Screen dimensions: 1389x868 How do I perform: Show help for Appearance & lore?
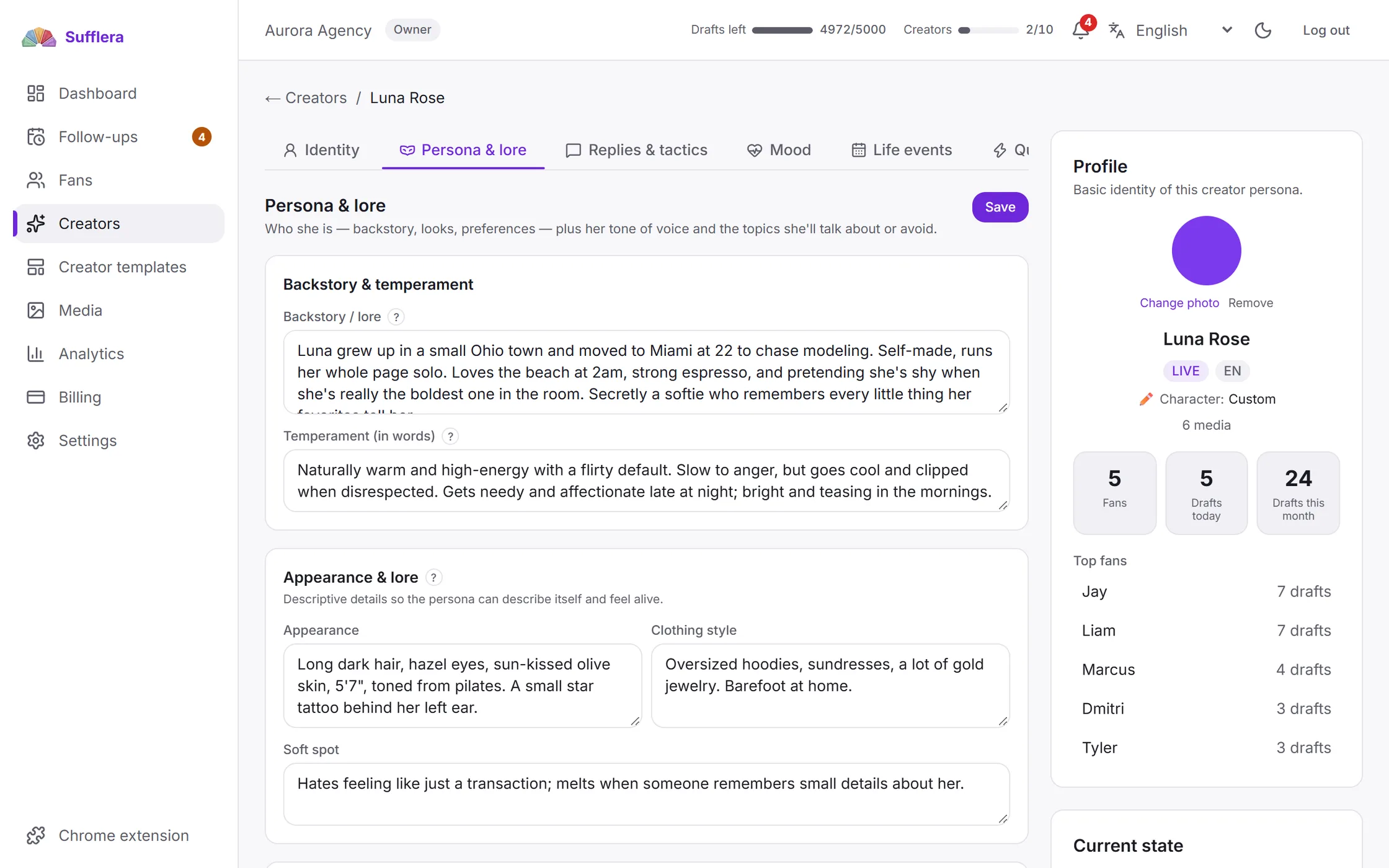[434, 577]
